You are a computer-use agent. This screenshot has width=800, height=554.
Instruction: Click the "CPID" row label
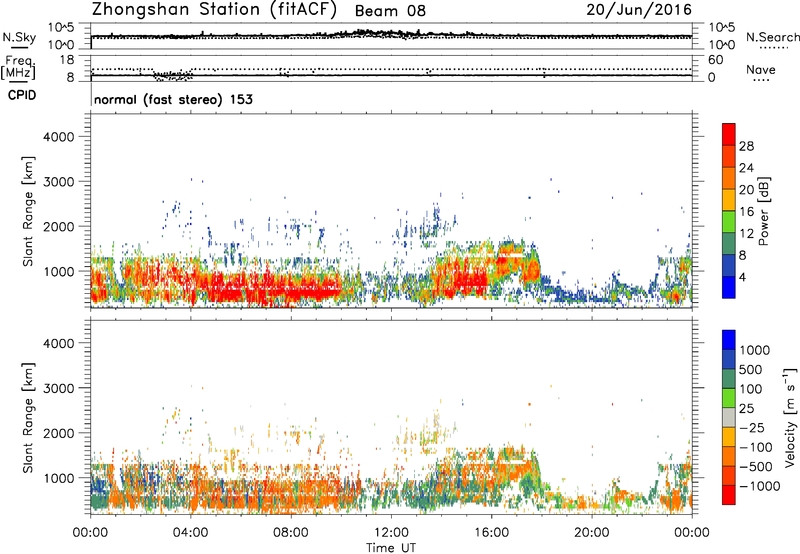click(22, 95)
